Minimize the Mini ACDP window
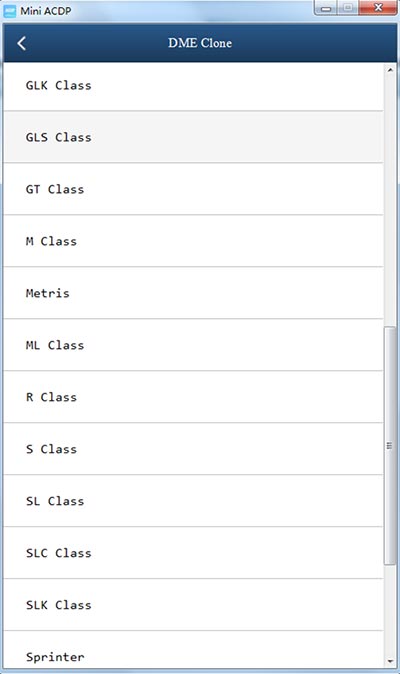Image resolution: width=400 pixels, height=674 pixels. (327, 8)
